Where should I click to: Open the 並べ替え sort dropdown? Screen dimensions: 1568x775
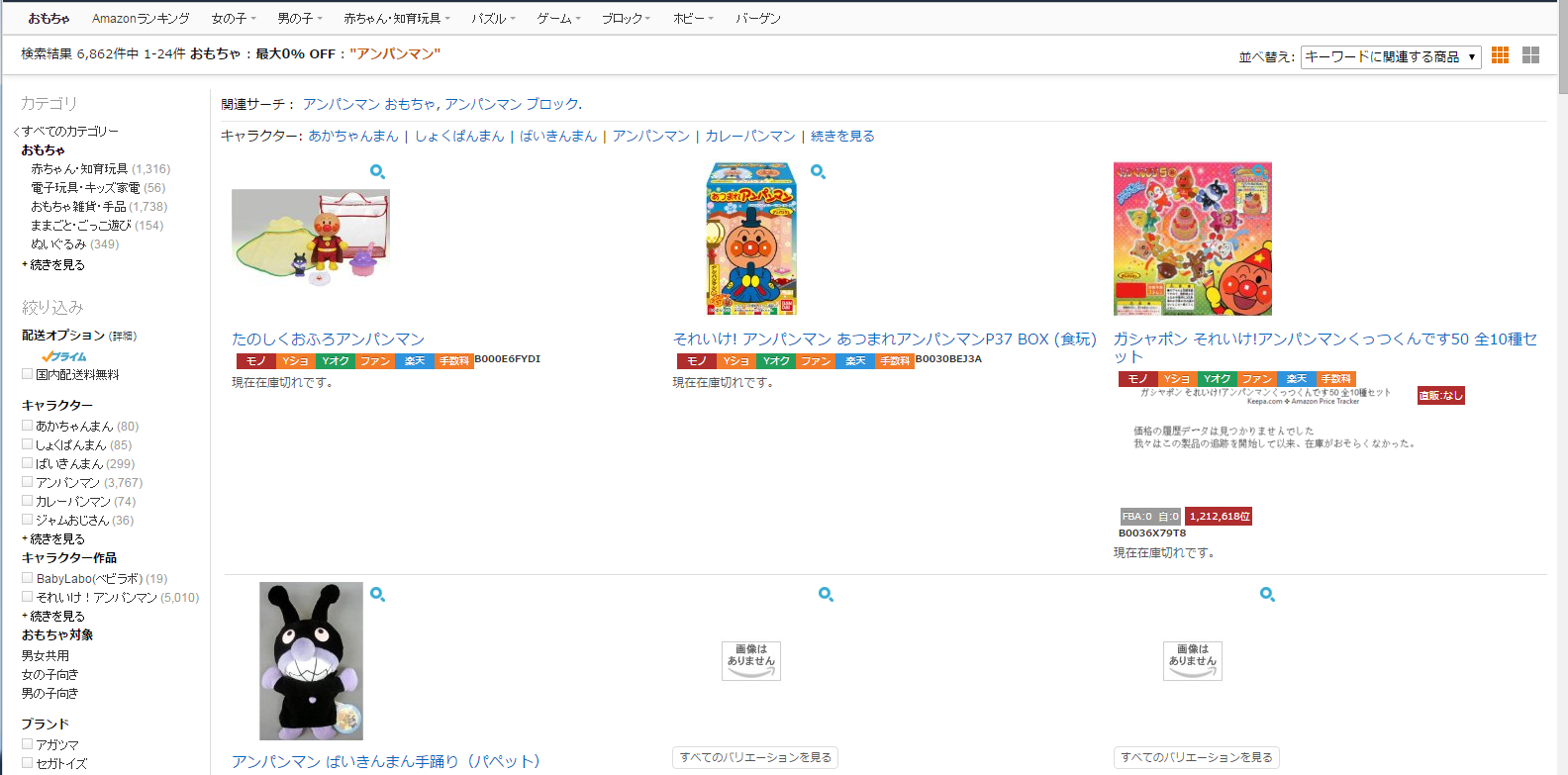1391,56
